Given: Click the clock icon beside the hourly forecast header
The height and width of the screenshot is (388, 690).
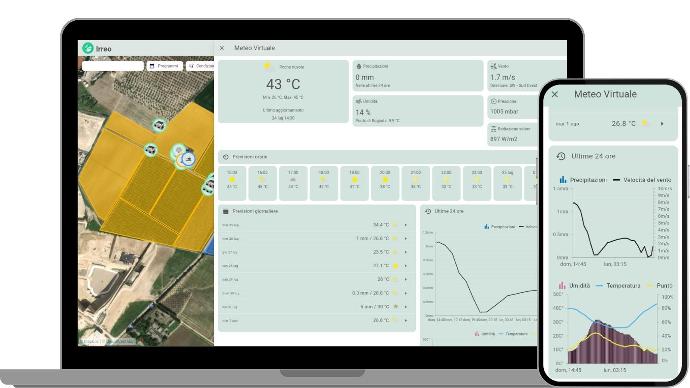Looking at the screenshot, I should [x=226, y=157].
